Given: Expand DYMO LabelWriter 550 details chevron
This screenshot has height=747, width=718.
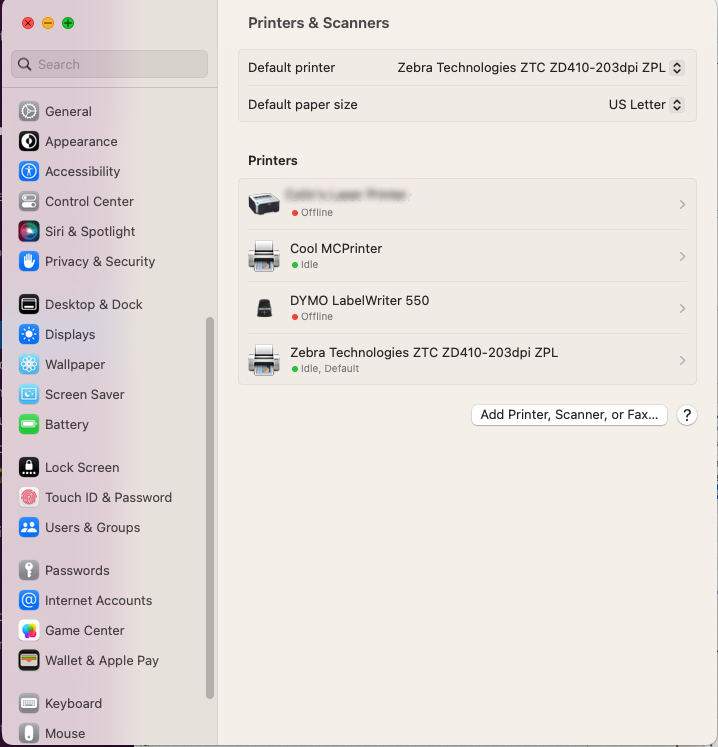Looking at the screenshot, I should click(682, 308).
